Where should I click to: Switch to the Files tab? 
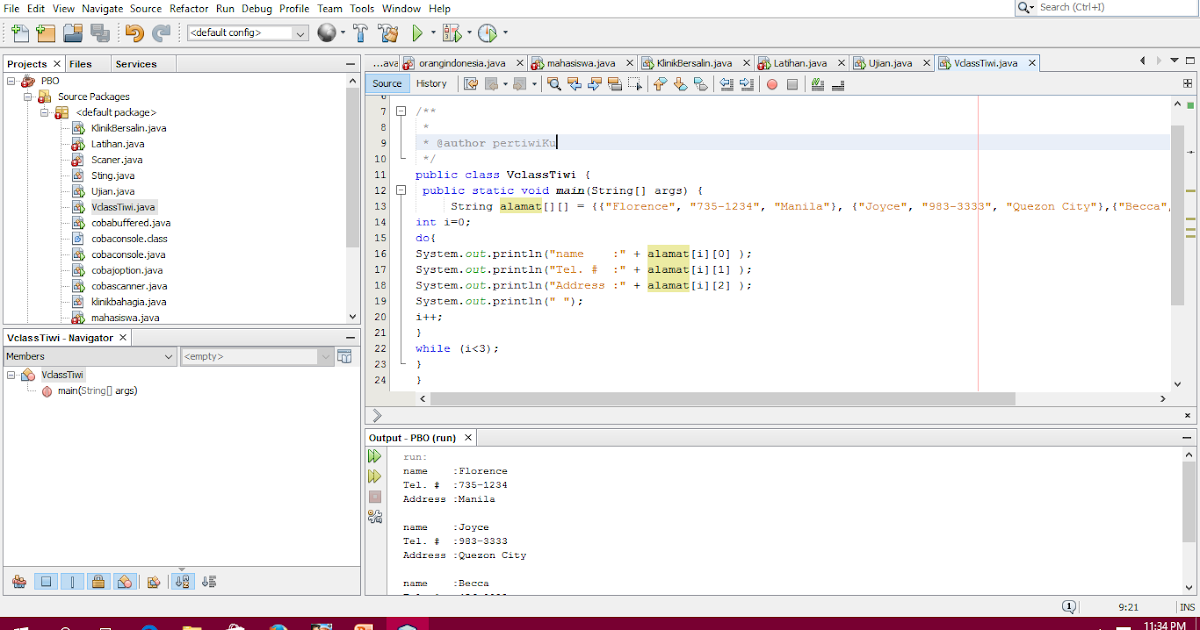[81, 64]
